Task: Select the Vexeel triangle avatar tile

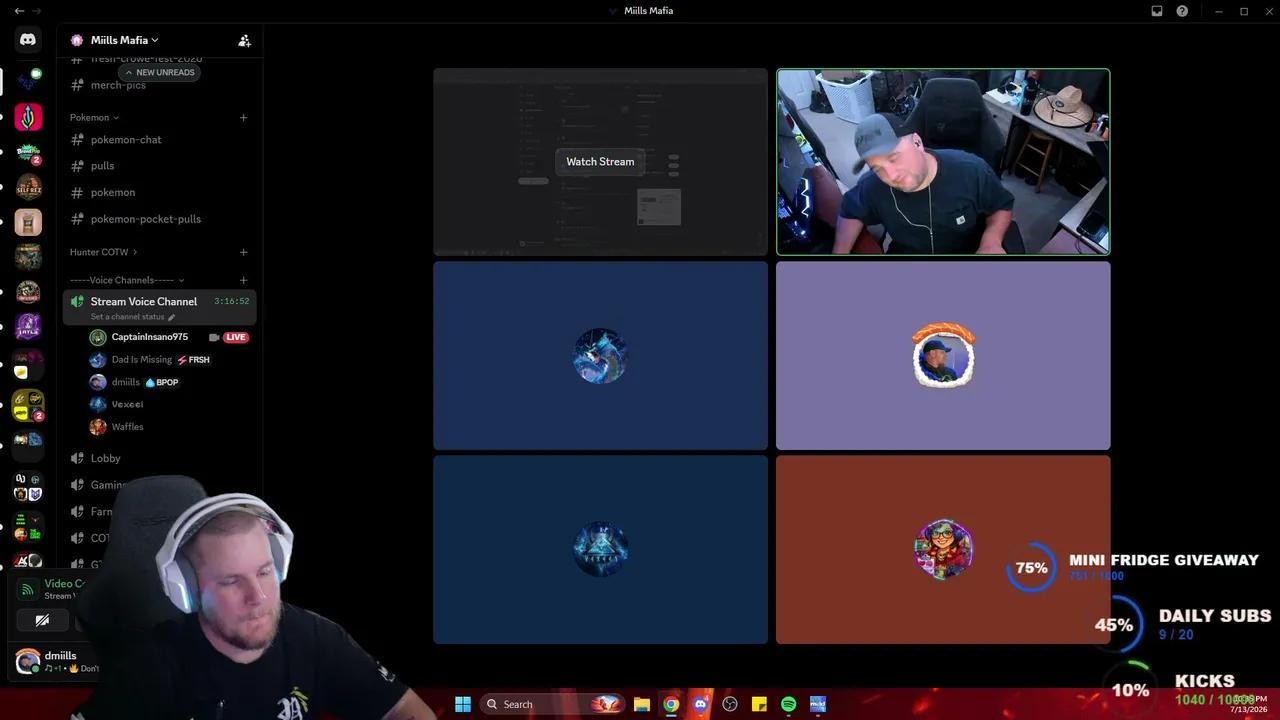Action: coord(600,549)
